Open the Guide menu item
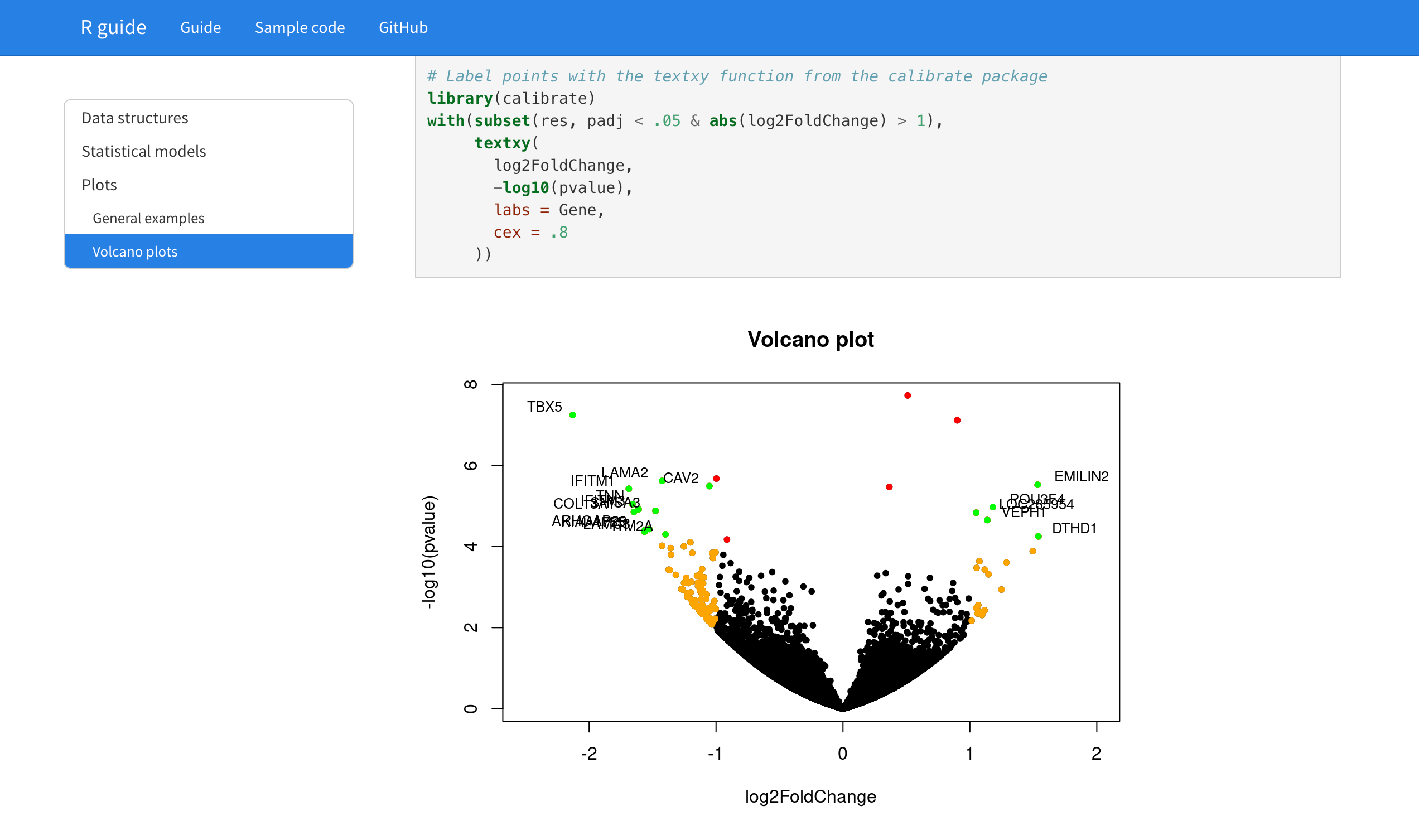 (x=200, y=27)
